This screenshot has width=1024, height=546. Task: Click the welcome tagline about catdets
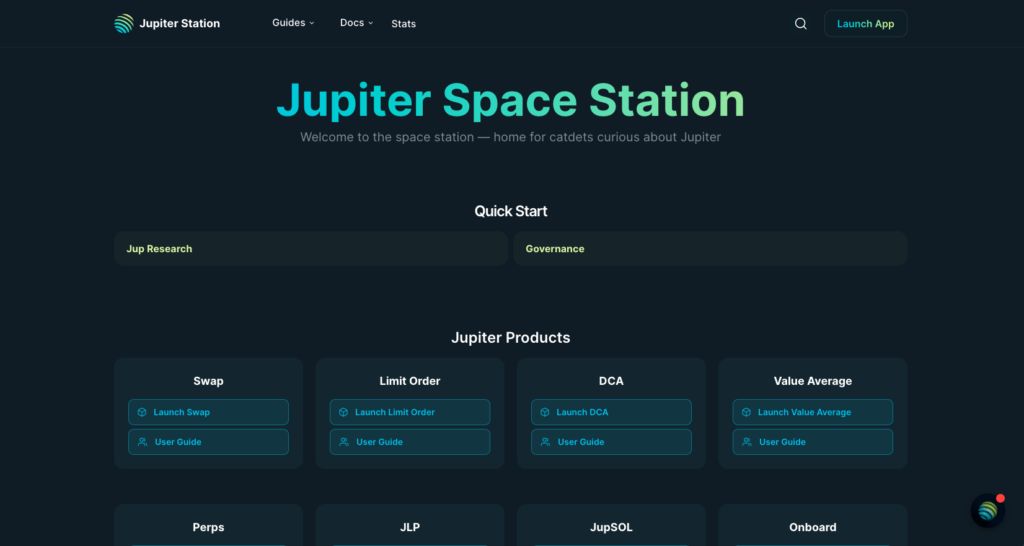pos(511,137)
